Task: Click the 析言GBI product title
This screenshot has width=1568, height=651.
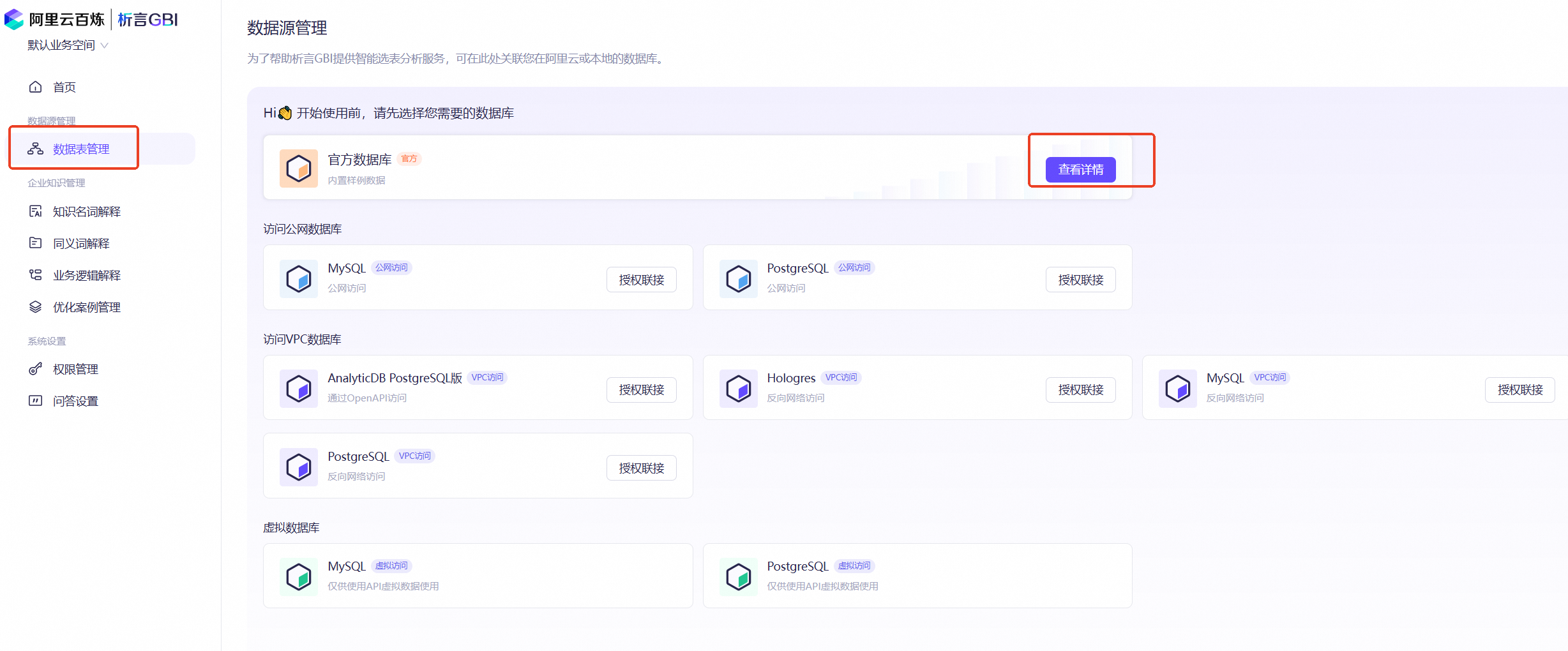Action: (147, 20)
